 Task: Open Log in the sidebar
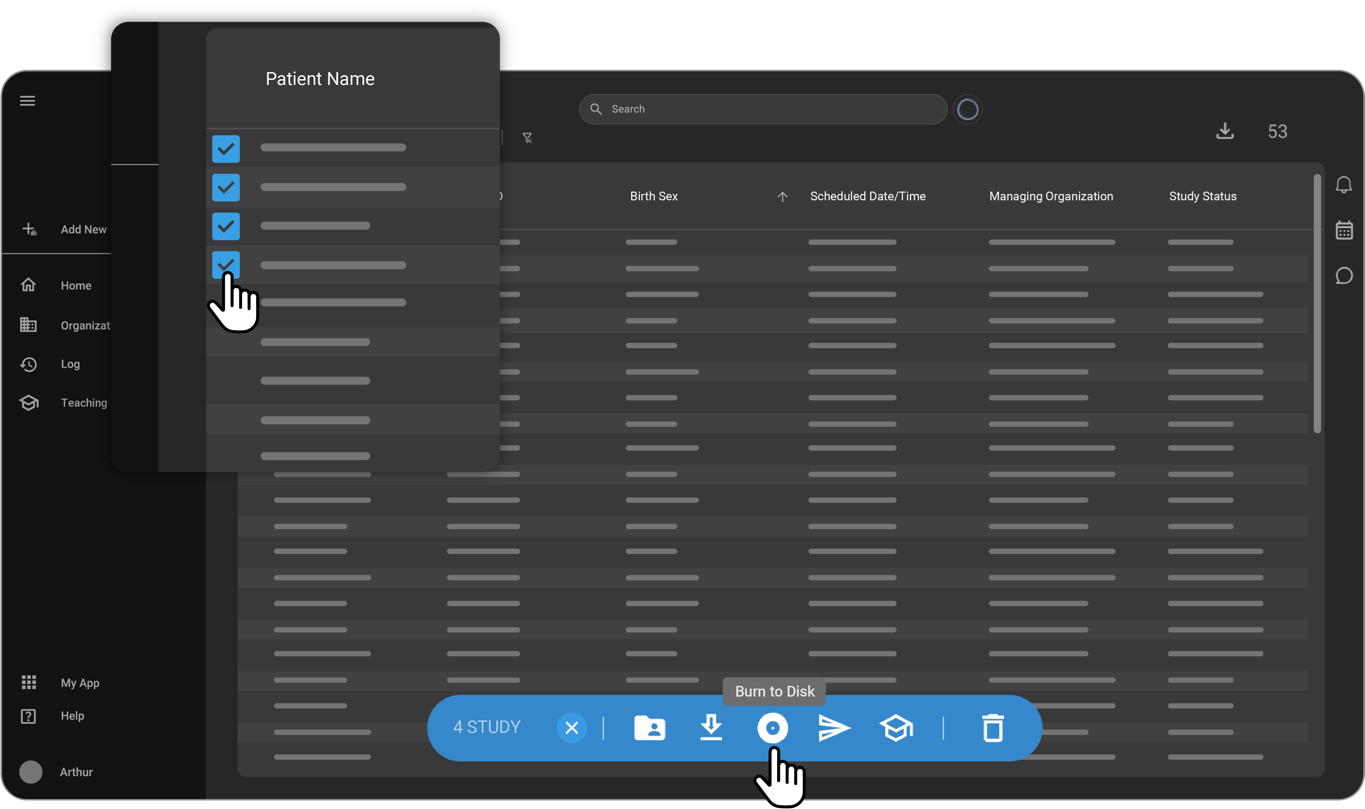[x=69, y=365]
